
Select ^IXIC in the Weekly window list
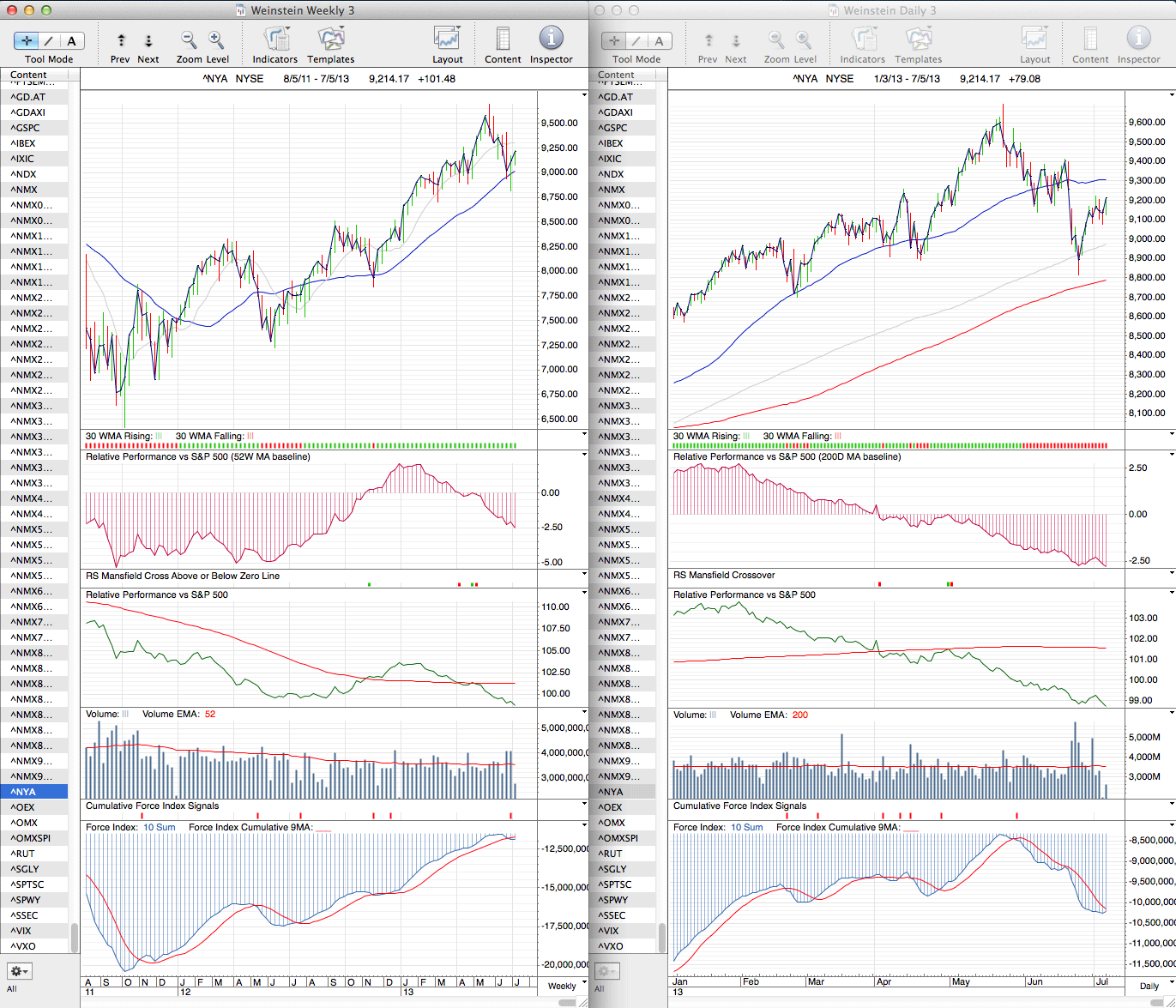click(34, 159)
